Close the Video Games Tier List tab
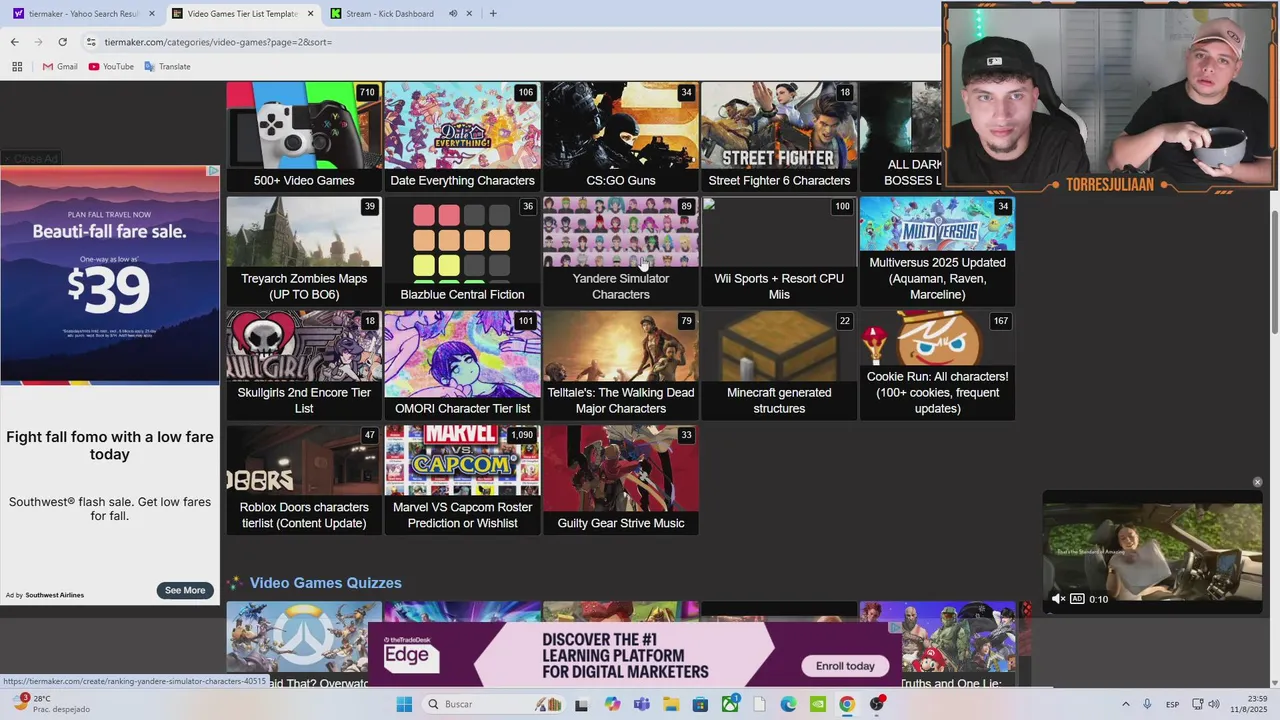1280x720 pixels. 311,14
